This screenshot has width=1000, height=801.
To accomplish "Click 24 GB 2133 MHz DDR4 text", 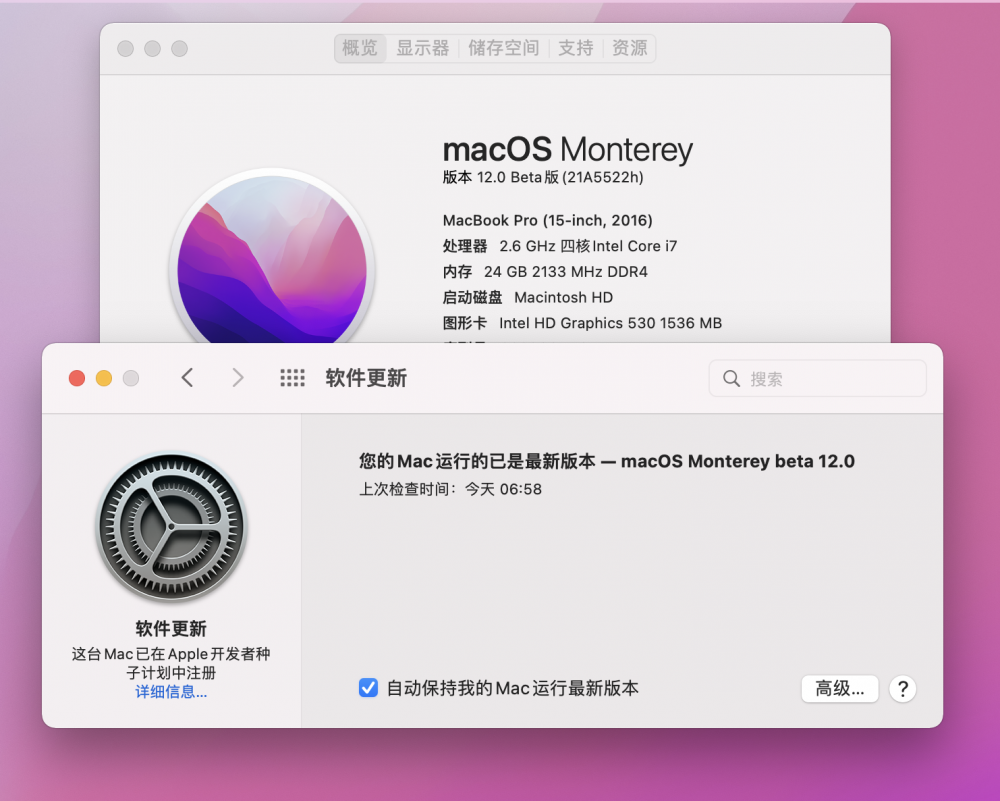I will coord(566,272).
